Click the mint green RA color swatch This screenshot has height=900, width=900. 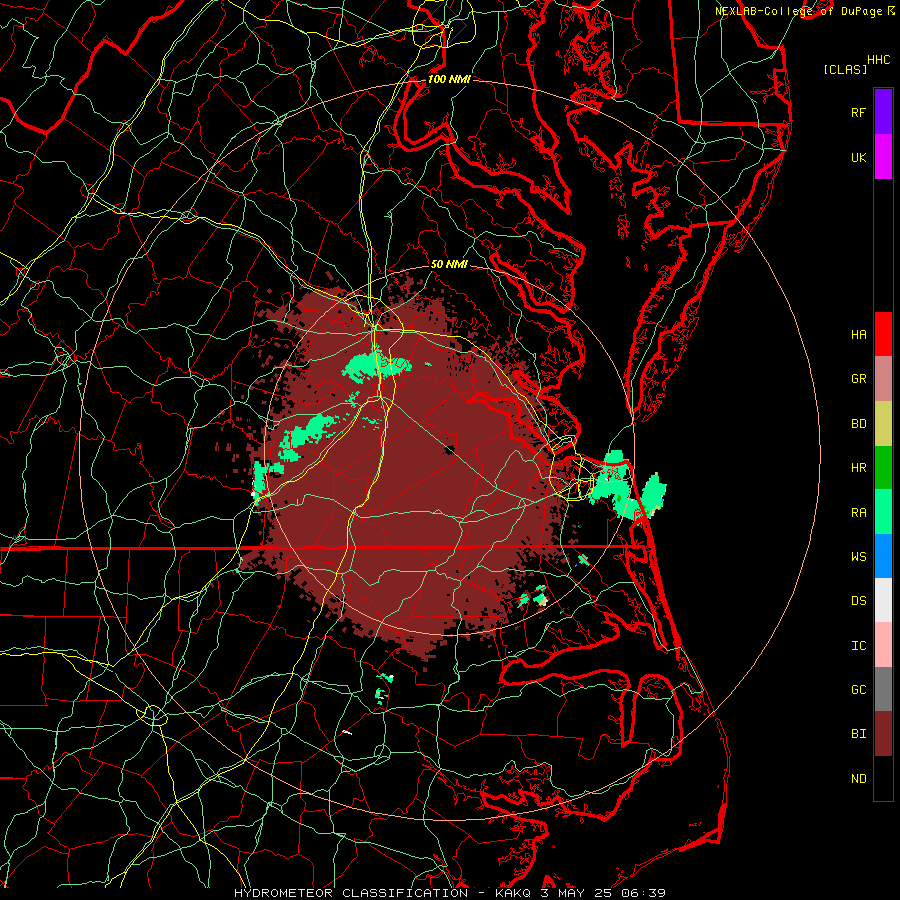click(x=883, y=512)
